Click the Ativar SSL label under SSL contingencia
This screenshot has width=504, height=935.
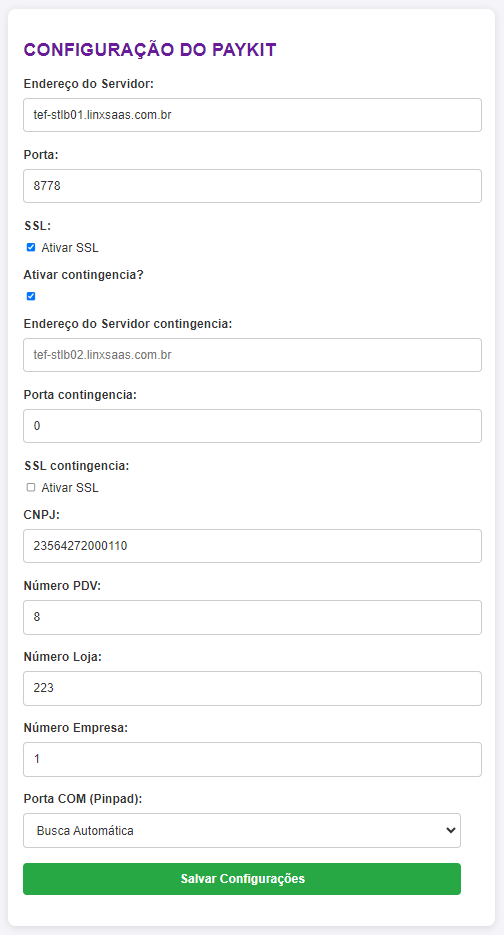click(70, 488)
